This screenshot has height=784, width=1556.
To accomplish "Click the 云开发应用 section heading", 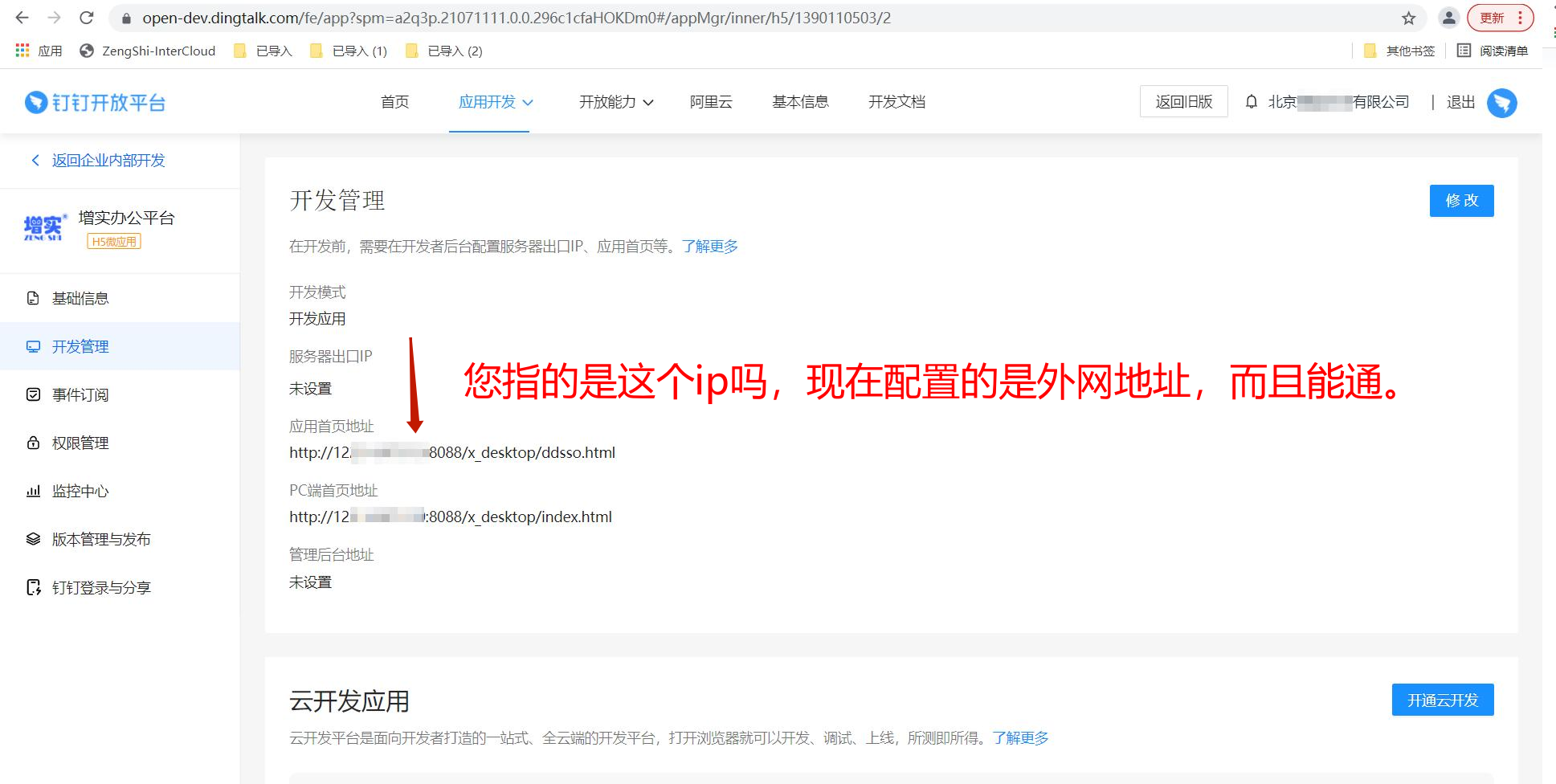I will click(349, 701).
